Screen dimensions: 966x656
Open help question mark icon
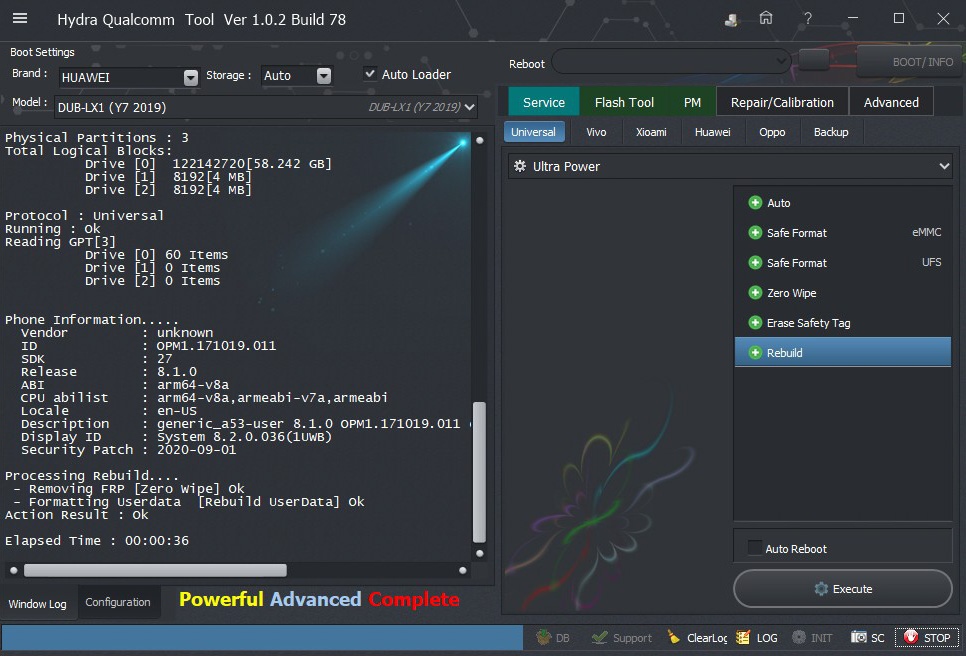pyautogui.click(x=808, y=18)
